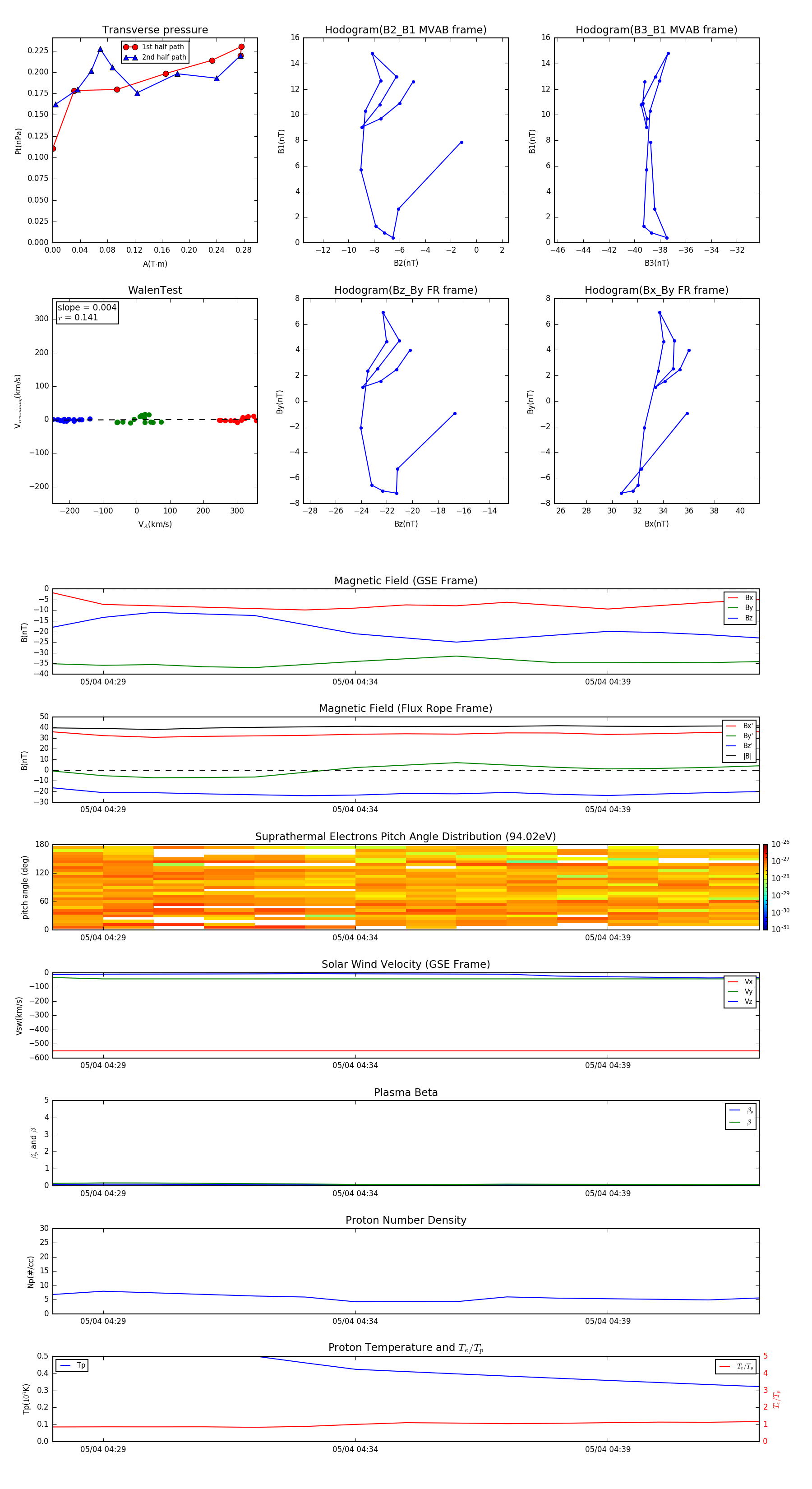Click the pitch angle colorbar

765,887
